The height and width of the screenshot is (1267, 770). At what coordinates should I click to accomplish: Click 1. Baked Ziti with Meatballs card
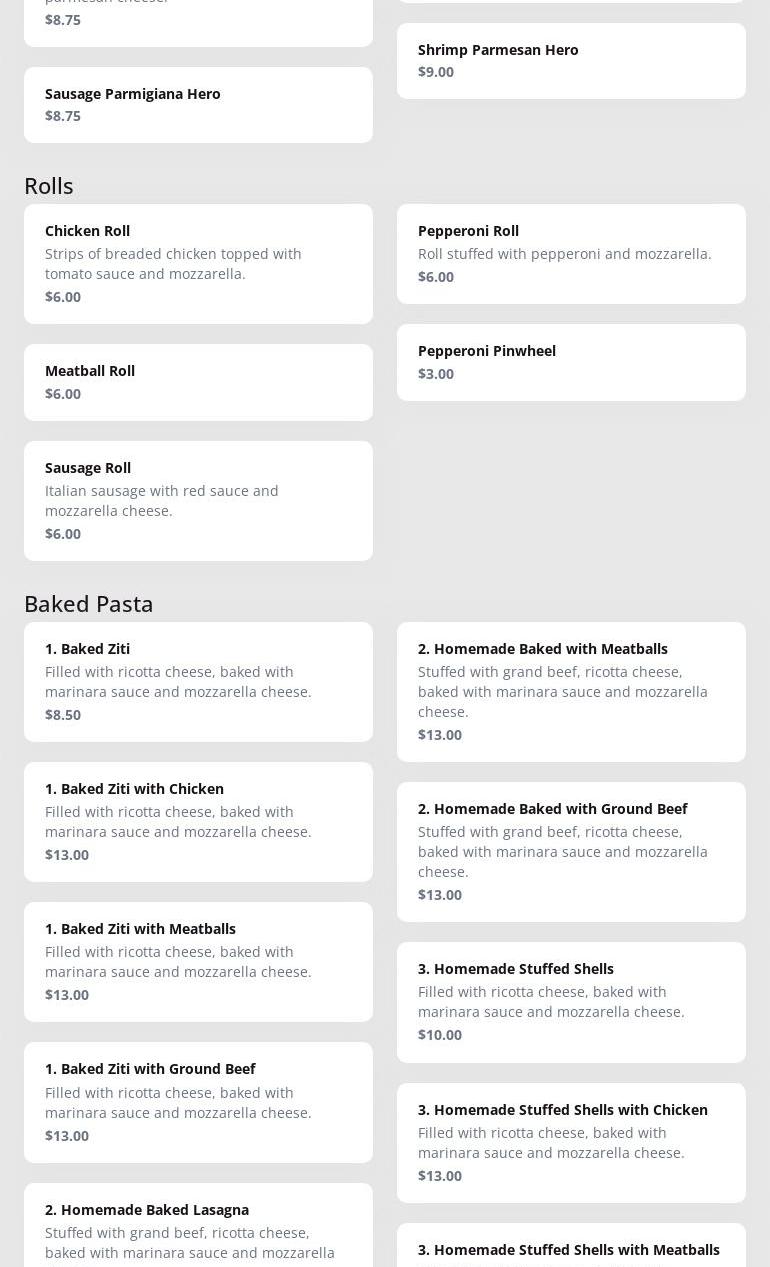198,961
